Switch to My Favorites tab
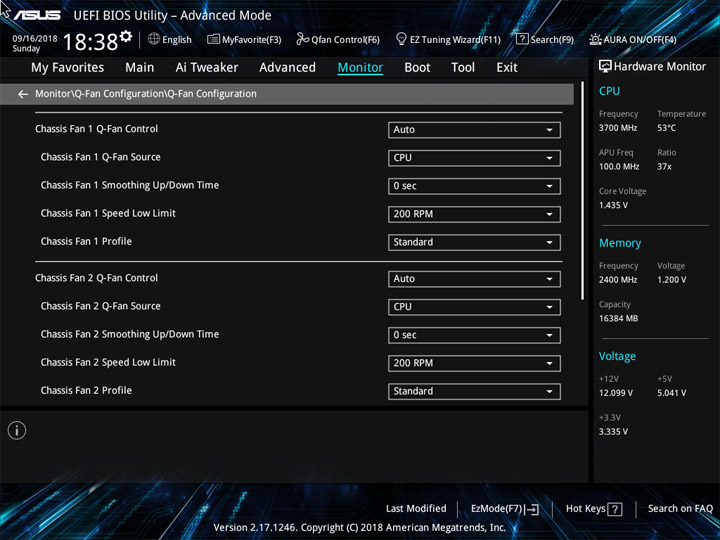 click(x=68, y=68)
